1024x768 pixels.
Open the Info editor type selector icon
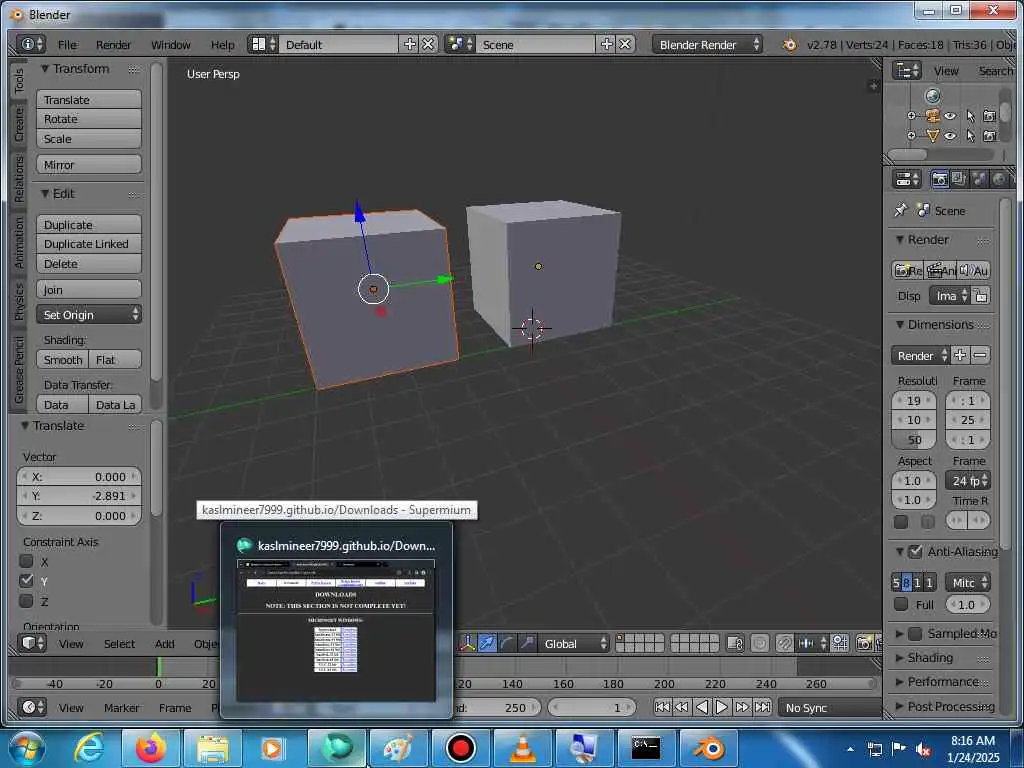pyautogui.click(x=30, y=44)
